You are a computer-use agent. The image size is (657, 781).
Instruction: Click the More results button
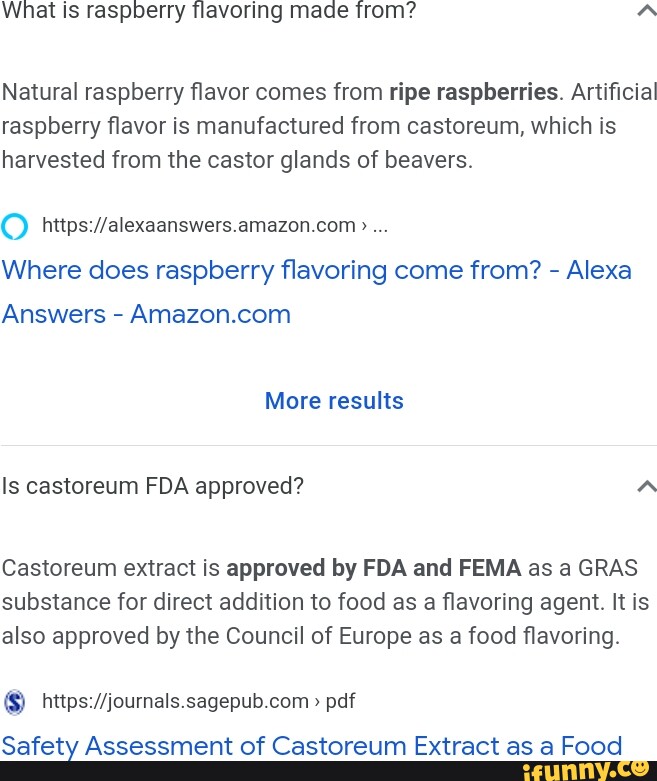point(334,400)
